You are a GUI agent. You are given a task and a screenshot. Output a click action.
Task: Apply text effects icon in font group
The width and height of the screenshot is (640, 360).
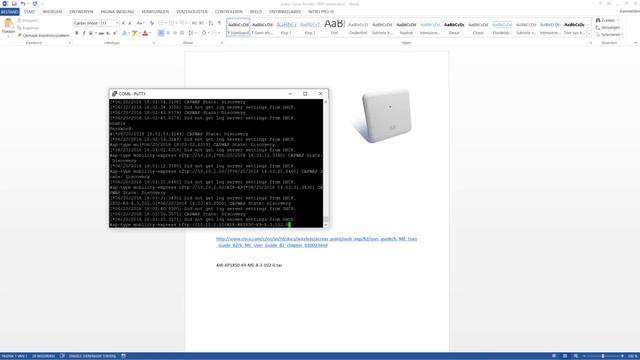tap(125, 33)
